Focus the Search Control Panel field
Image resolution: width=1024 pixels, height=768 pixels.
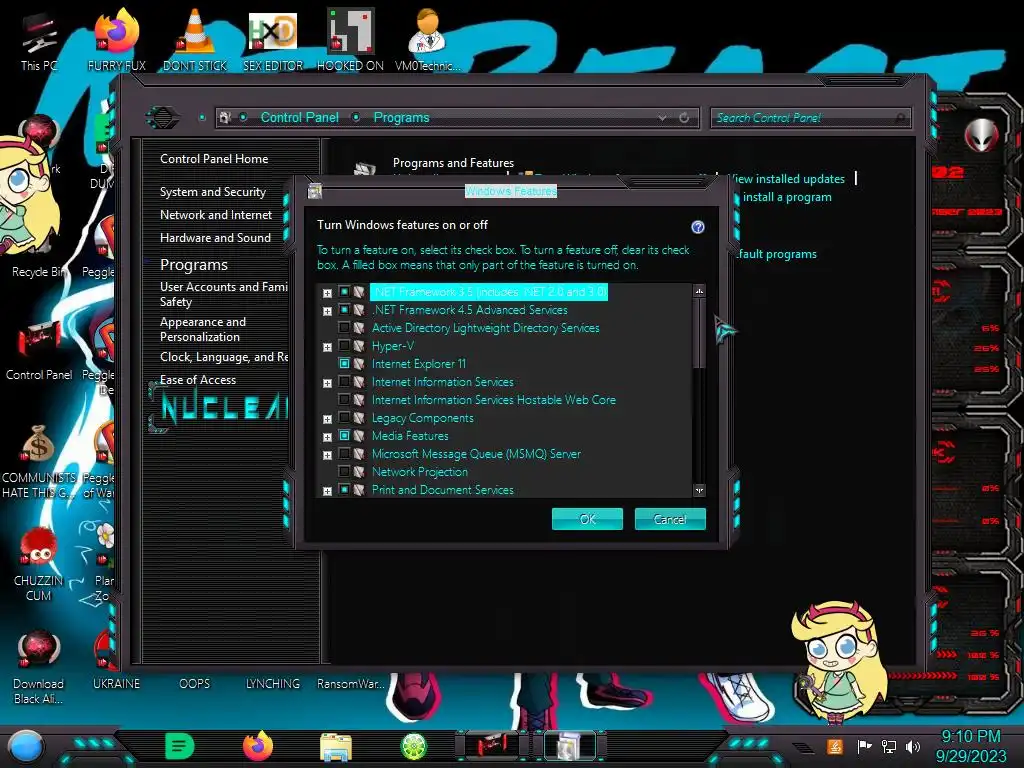point(810,118)
